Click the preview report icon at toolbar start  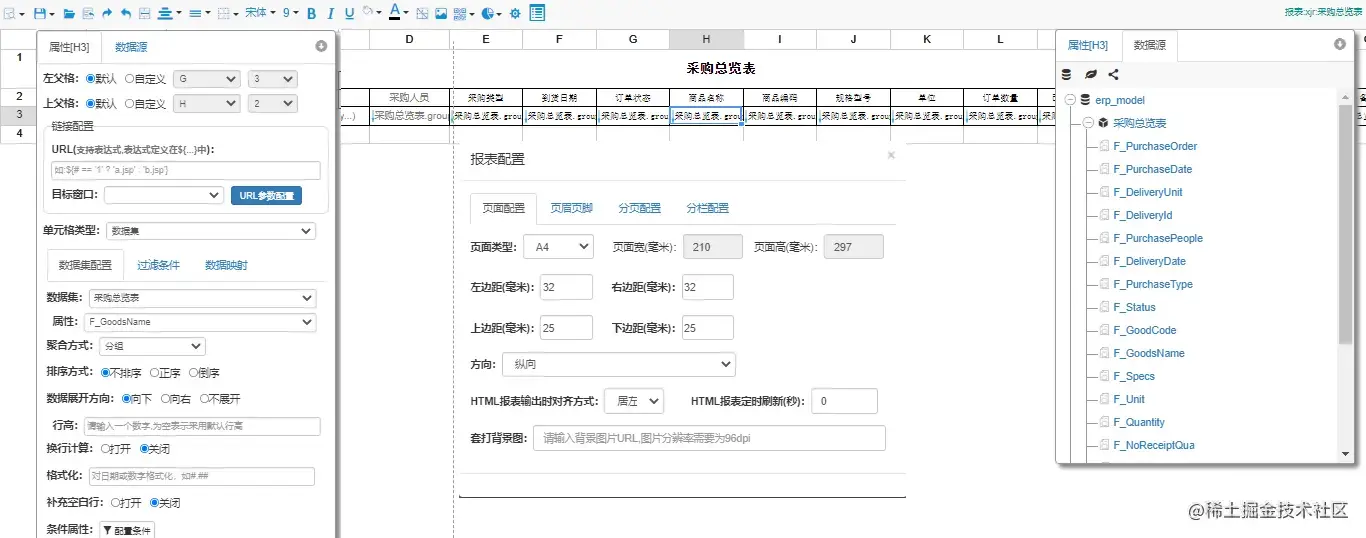coord(9,14)
